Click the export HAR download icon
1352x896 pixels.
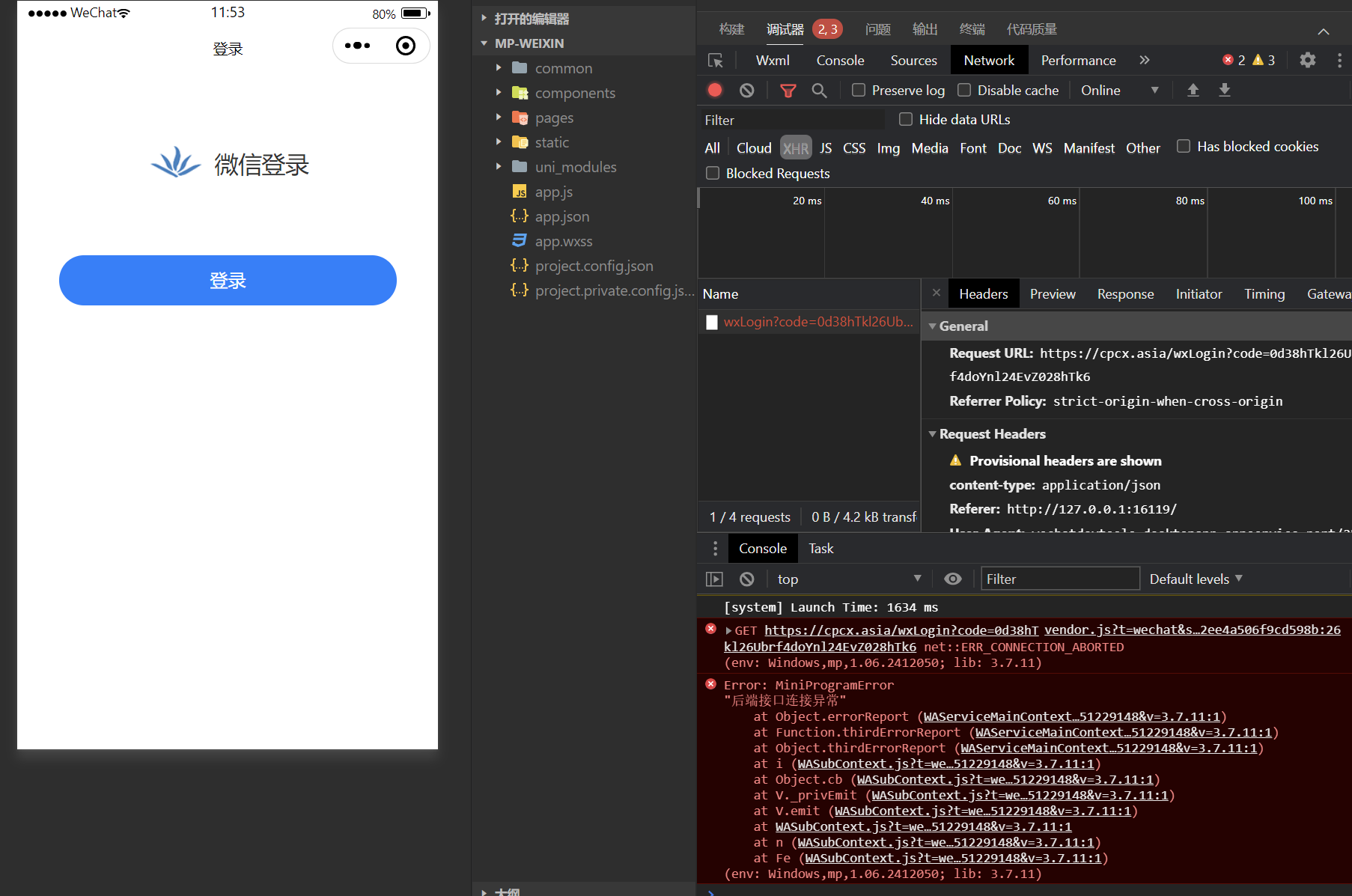pyautogui.click(x=1225, y=90)
